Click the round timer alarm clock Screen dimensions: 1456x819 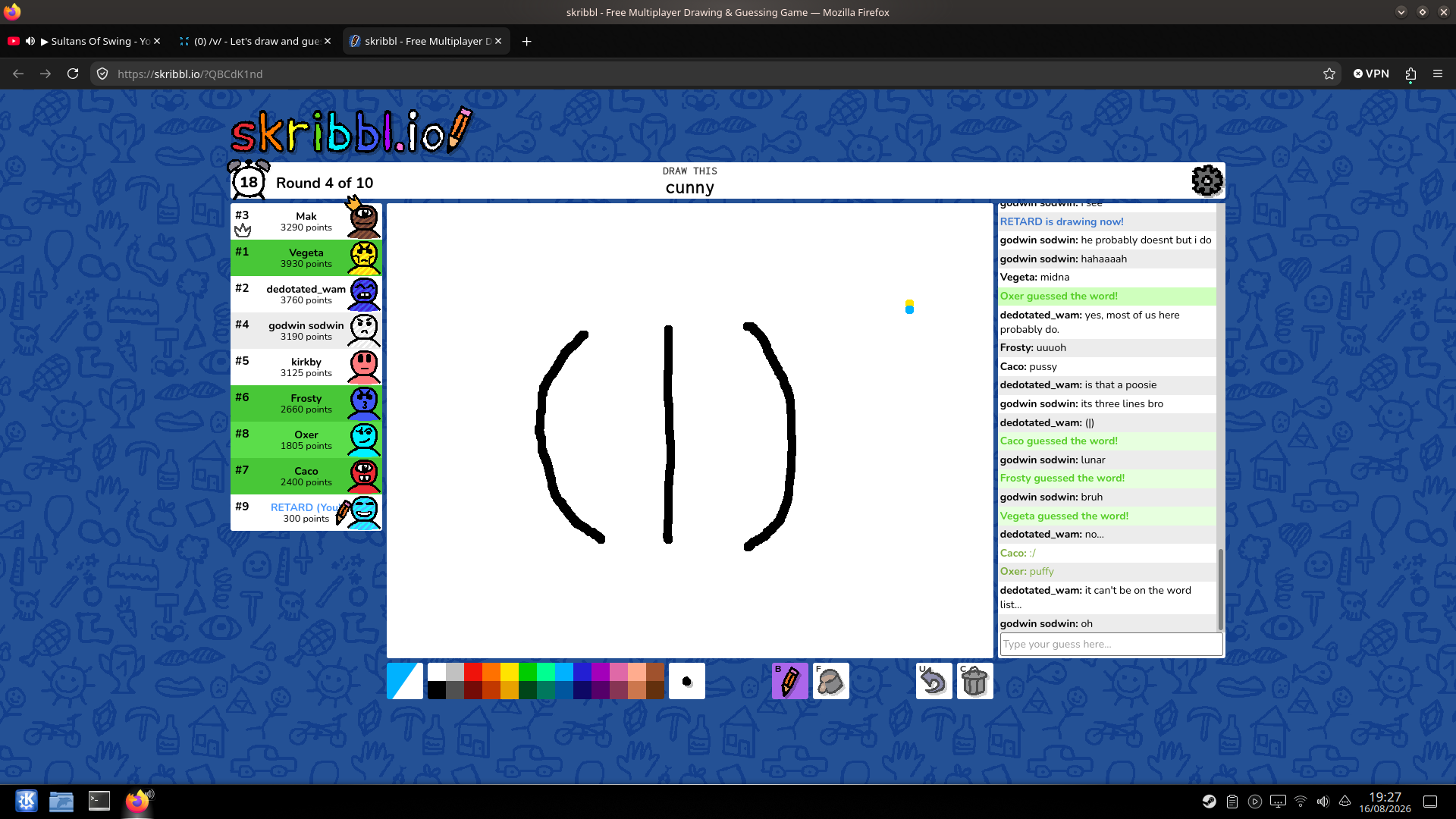(249, 180)
